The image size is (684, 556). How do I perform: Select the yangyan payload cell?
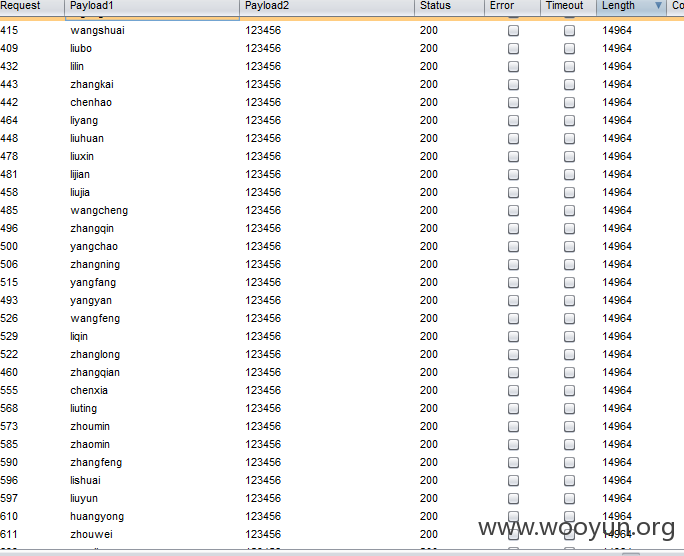(152, 300)
